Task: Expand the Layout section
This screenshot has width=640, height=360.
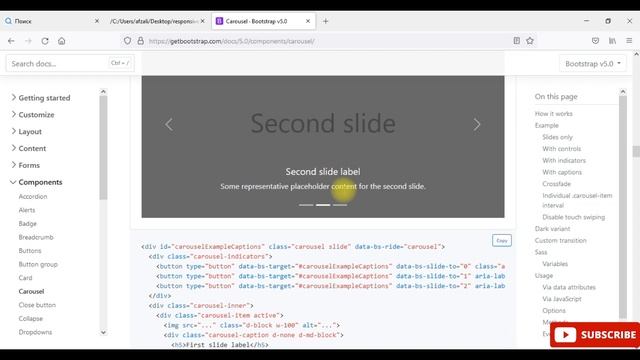Action: (27, 131)
